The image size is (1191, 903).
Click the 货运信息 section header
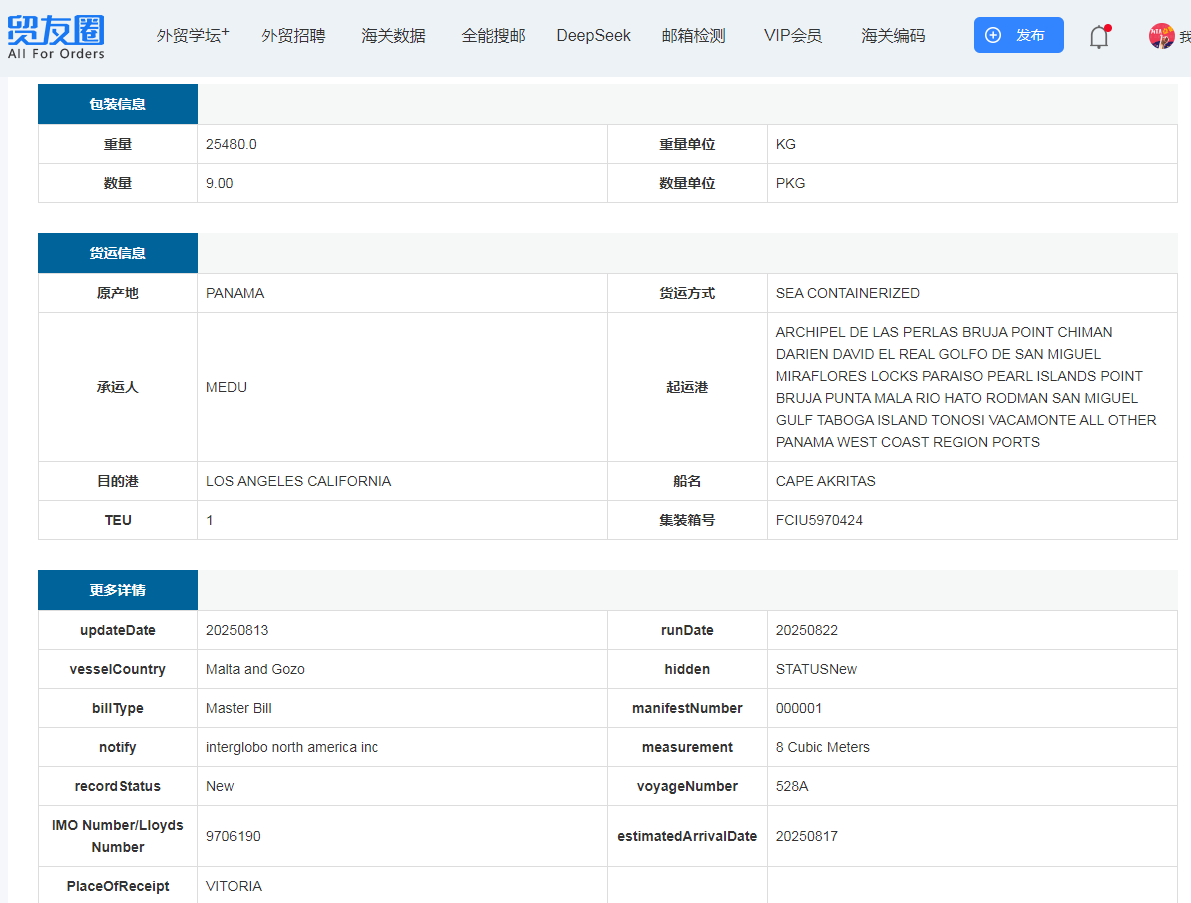tap(118, 253)
